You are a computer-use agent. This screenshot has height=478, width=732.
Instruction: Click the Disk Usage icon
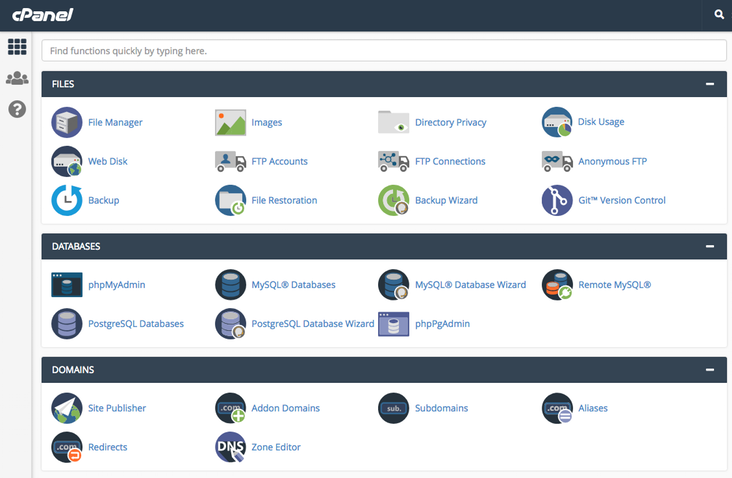click(557, 122)
